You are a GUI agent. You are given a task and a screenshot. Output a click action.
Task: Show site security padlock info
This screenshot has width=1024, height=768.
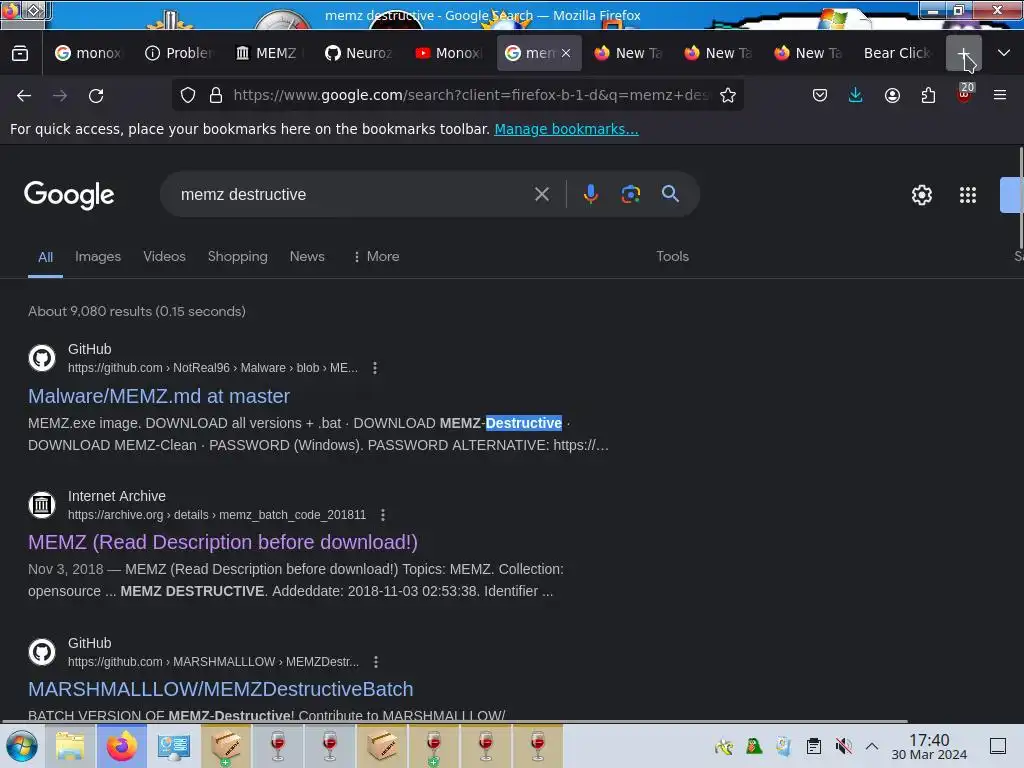click(216, 95)
